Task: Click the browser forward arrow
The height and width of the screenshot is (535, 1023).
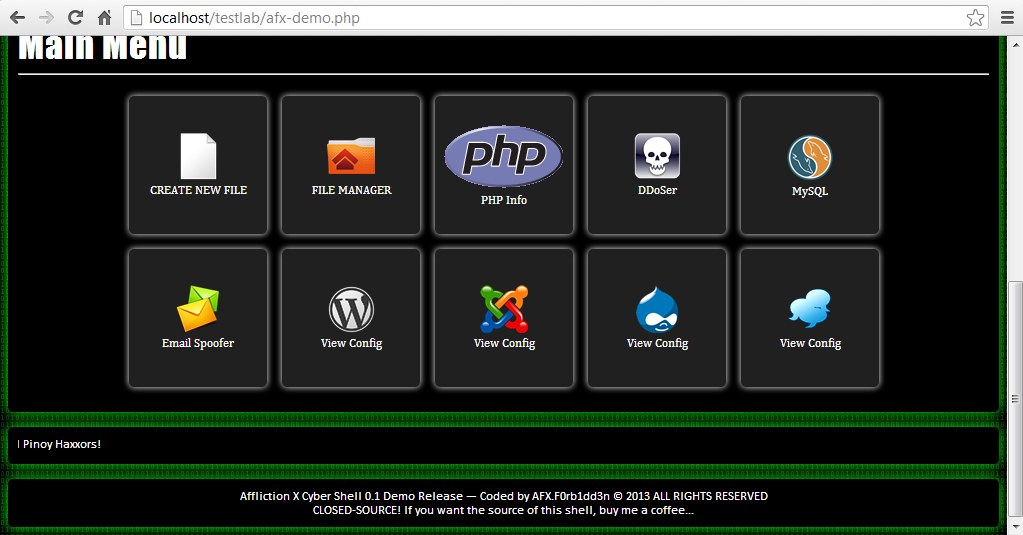Action: 46,18
